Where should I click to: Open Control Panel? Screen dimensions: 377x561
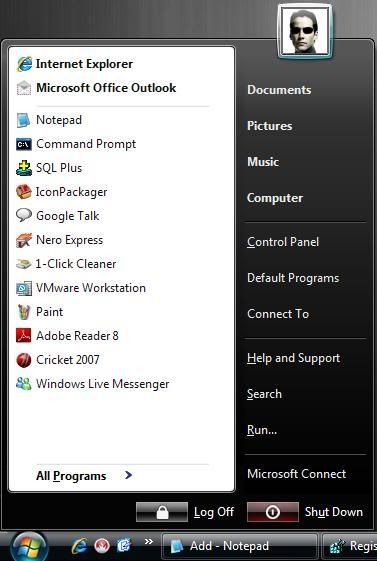tap(283, 242)
